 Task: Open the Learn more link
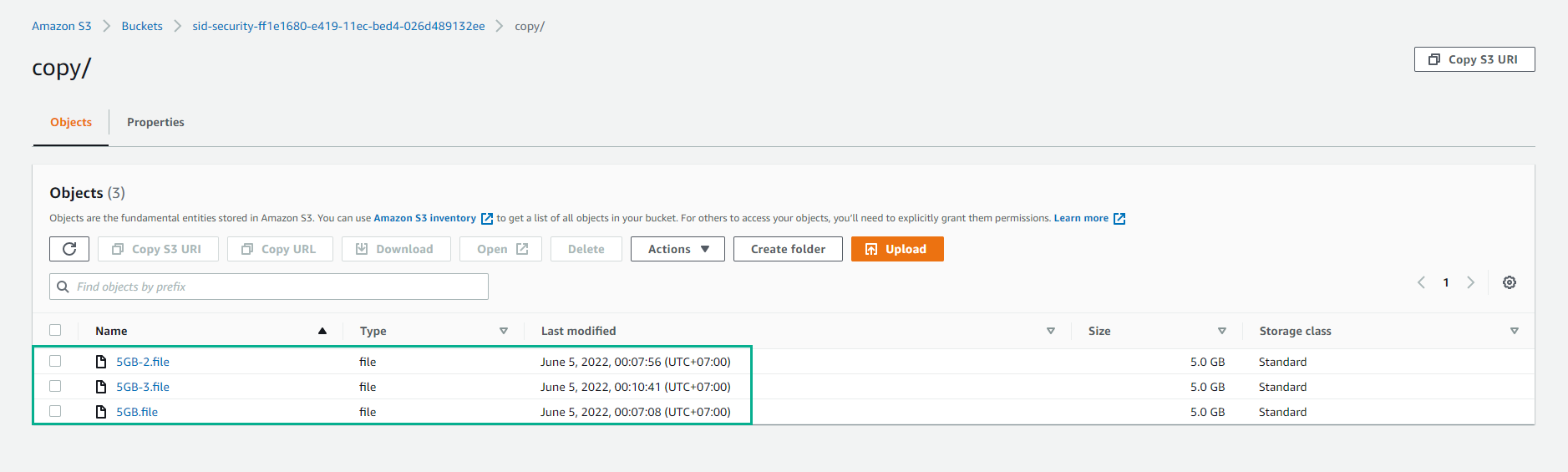tap(1081, 218)
